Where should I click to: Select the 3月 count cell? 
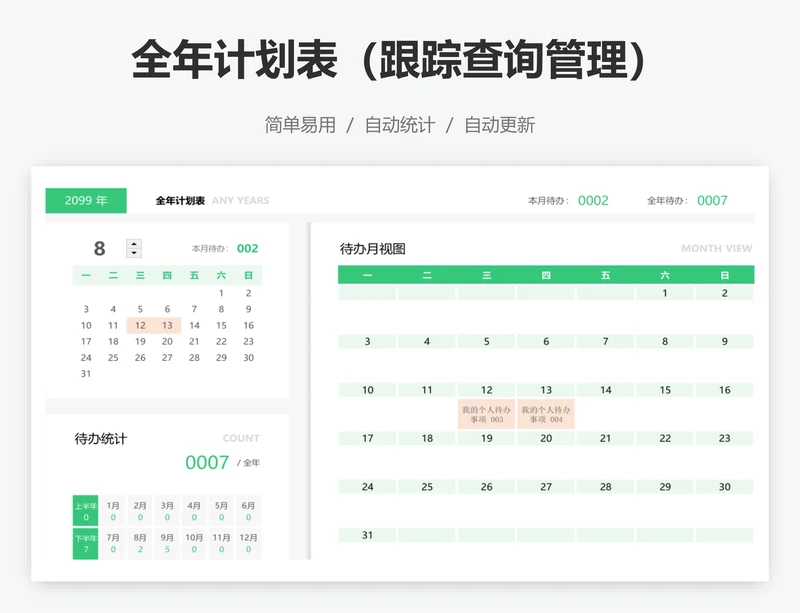167,511
